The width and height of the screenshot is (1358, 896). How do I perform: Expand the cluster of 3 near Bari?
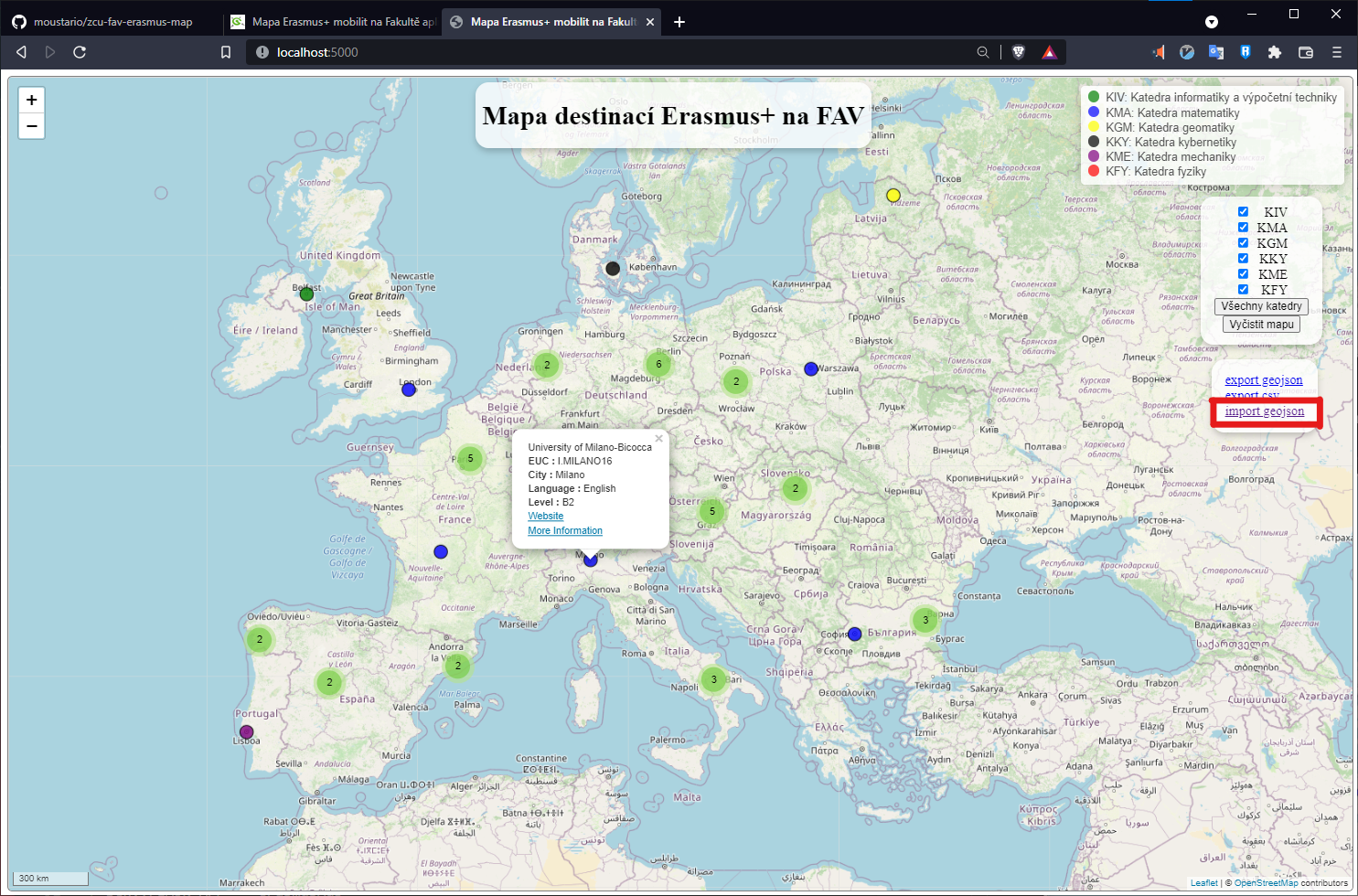pos(714,679)
